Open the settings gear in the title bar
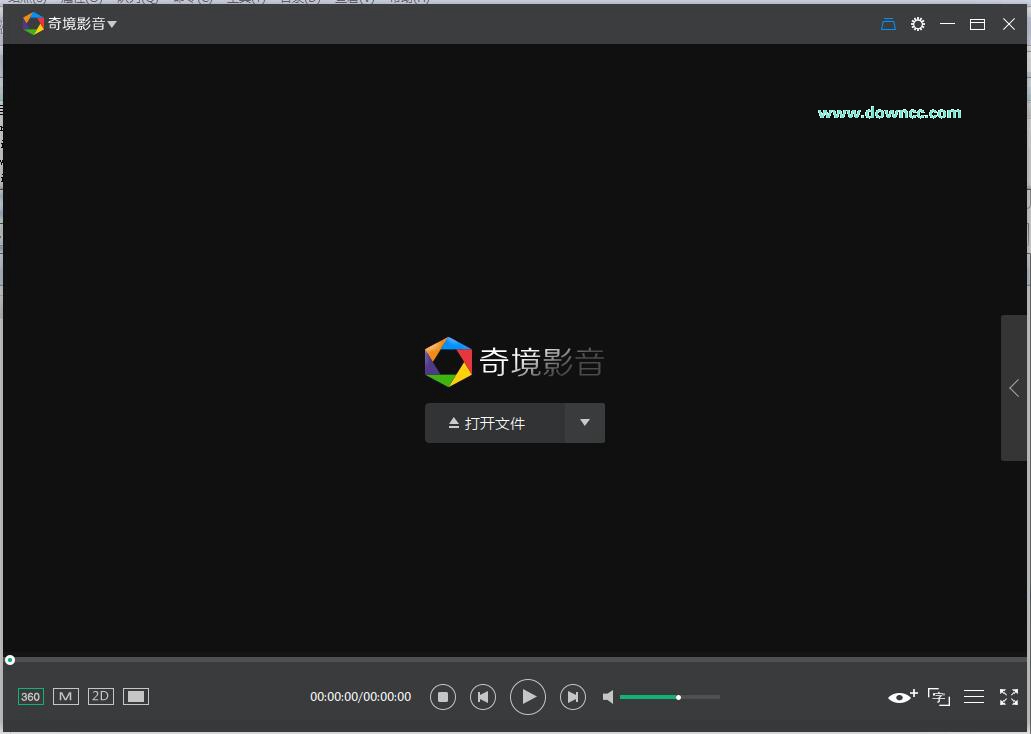 click(x=918, y=24)
